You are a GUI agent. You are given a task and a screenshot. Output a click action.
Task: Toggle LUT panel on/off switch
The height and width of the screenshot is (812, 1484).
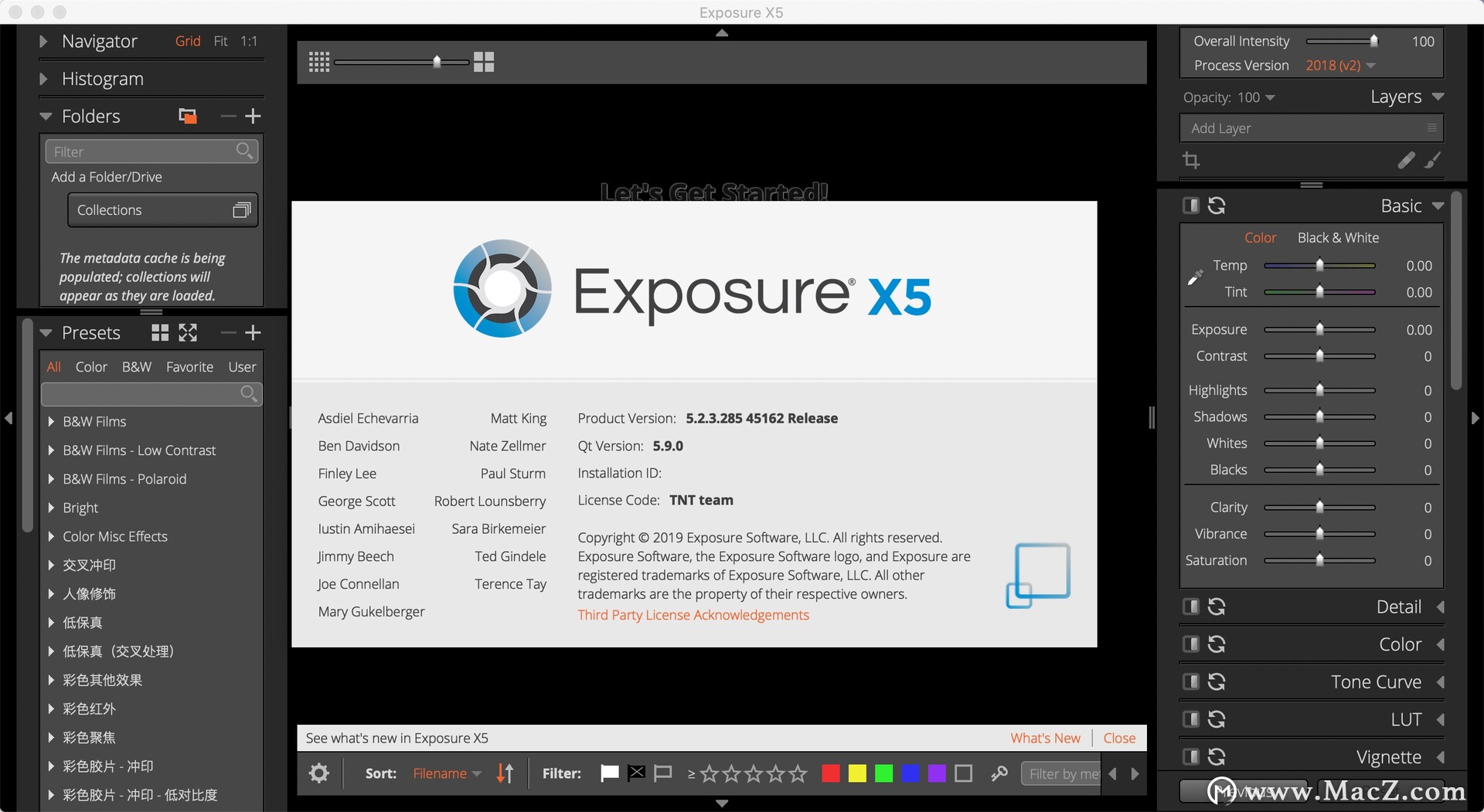1191,719
